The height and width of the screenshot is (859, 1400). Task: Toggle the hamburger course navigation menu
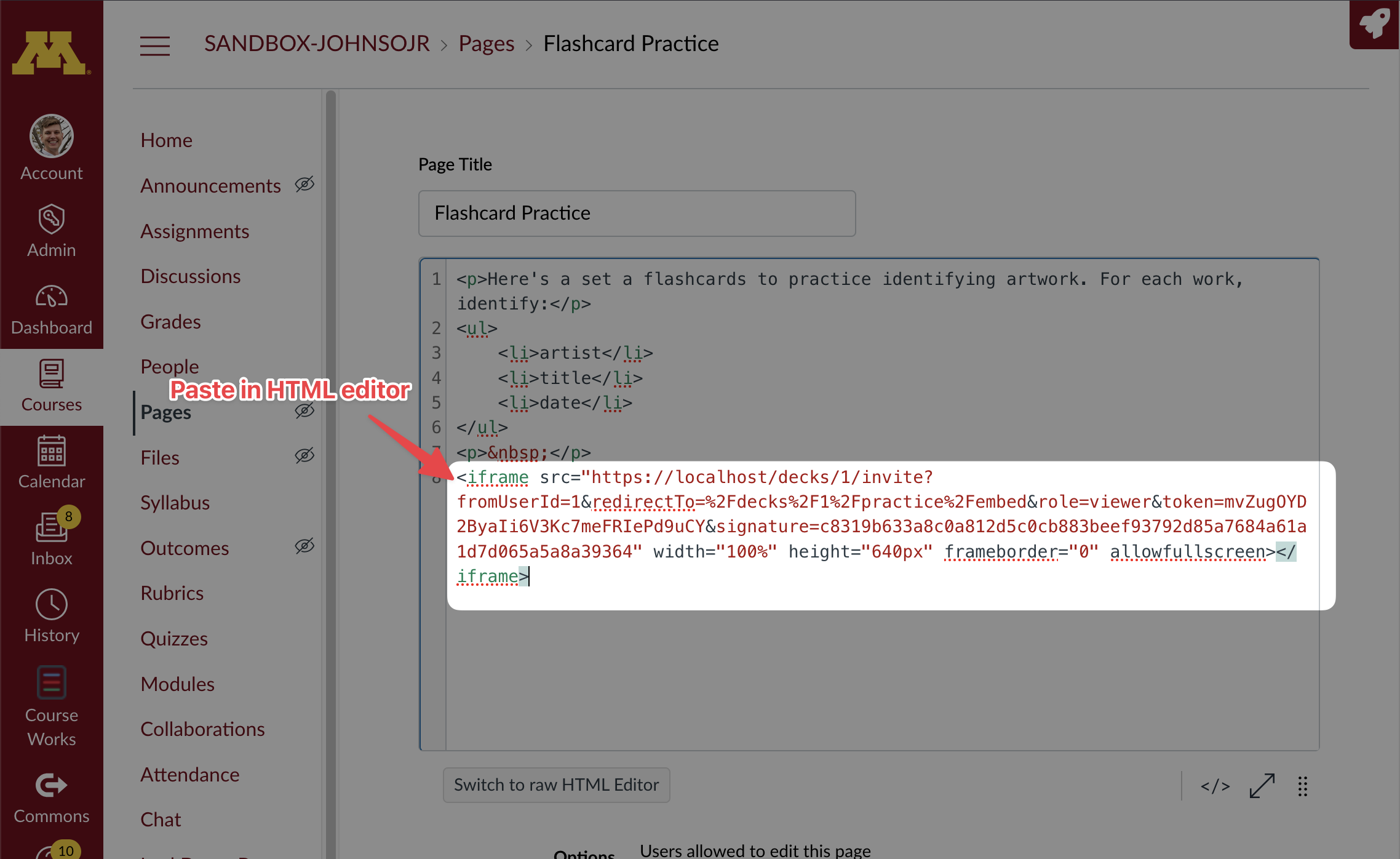(x=155, y=46)
